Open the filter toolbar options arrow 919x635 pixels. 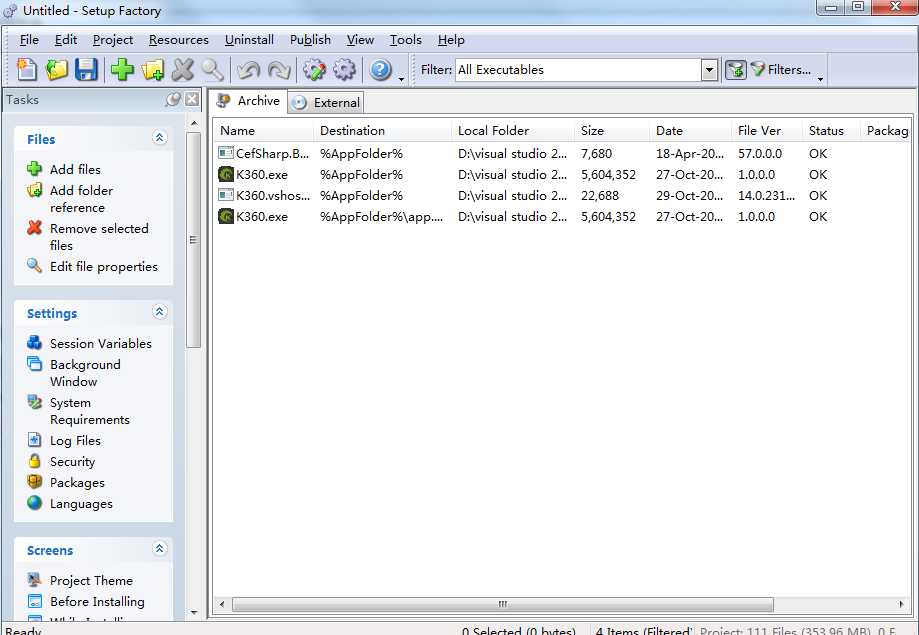point(821,79)
